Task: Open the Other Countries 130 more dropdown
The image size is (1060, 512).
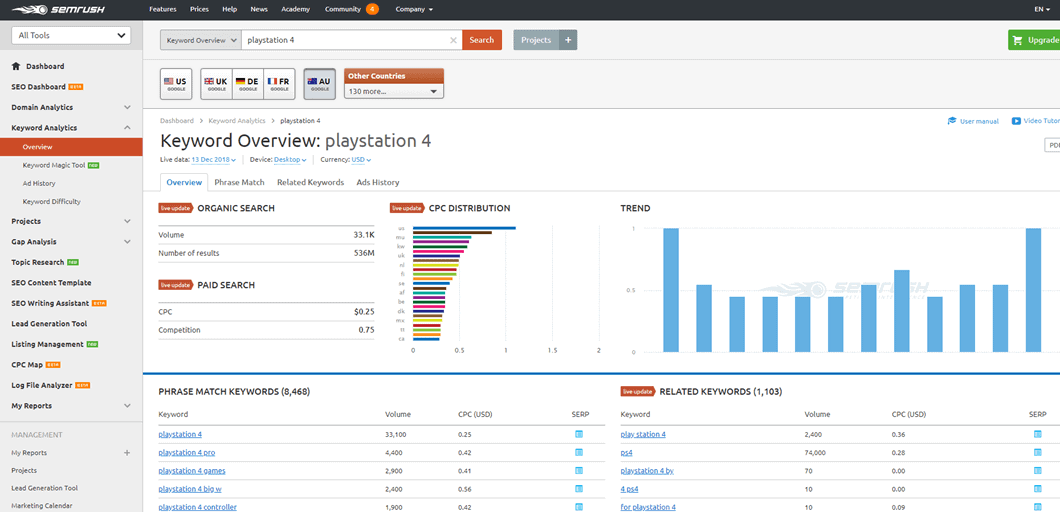Action: pos(394,91)
